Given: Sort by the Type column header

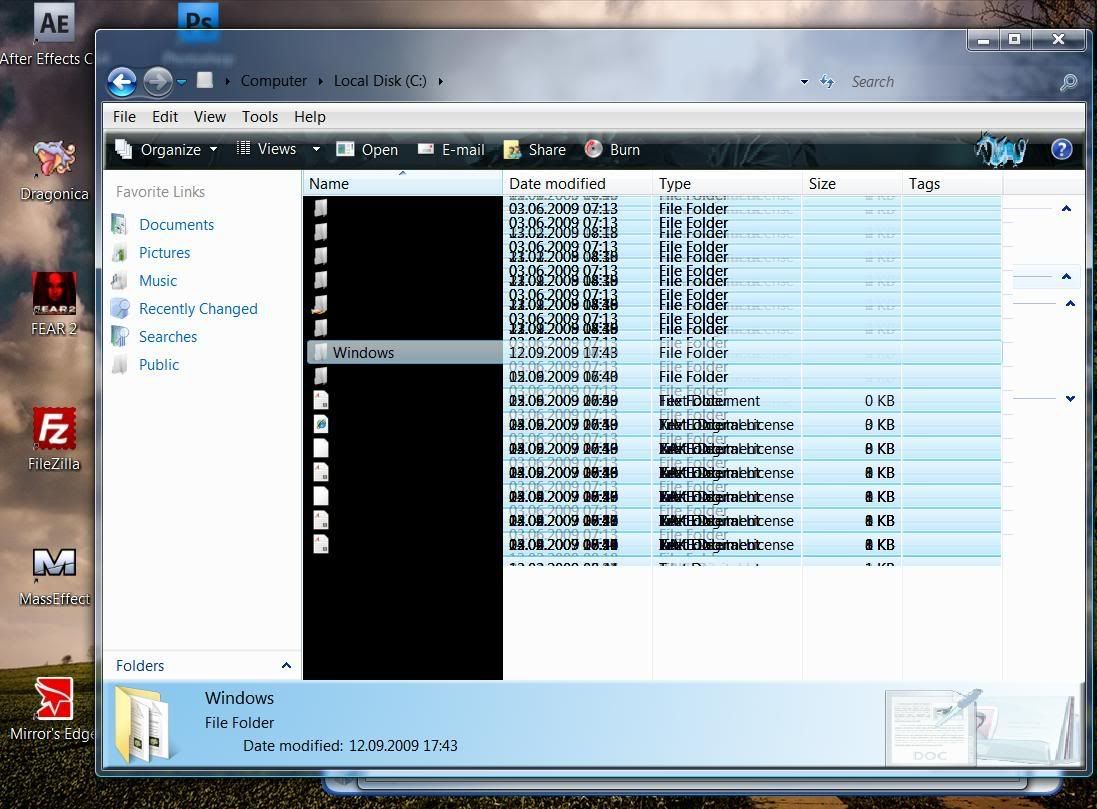Looking at the screenshot, I should 728,183.
